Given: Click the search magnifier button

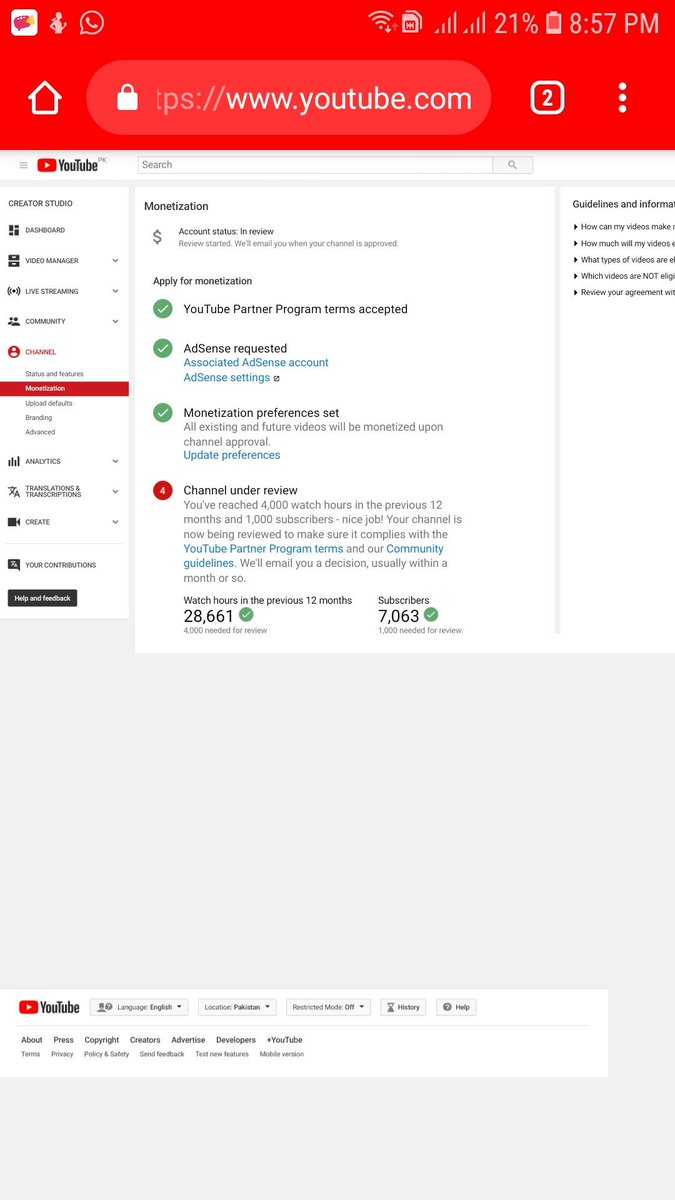Looking at the screenshot, I should point(513,165).
